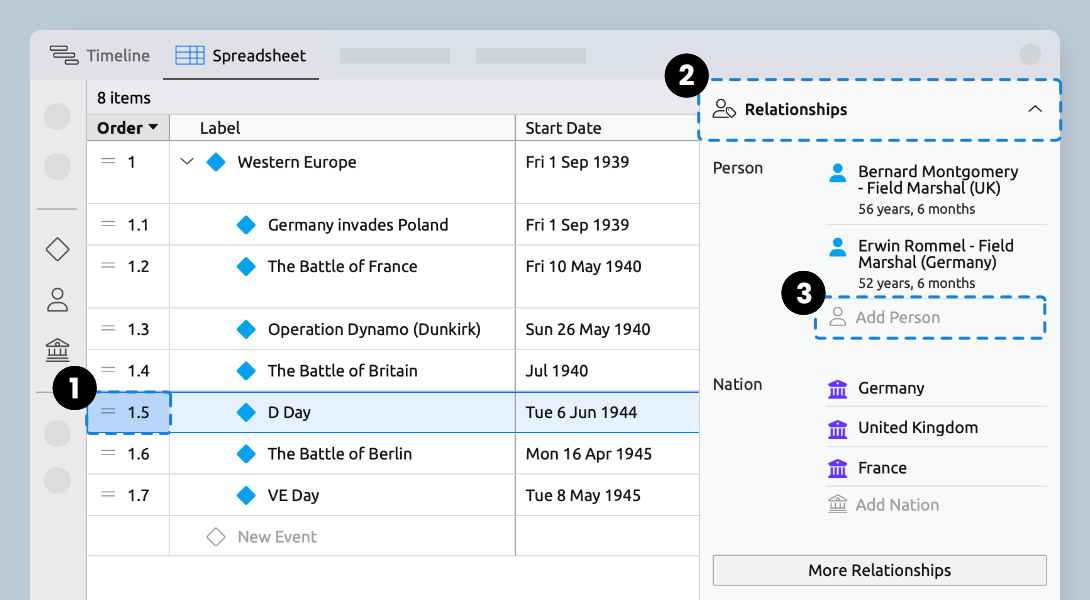
Task: Click the Tue 6 Jun 1944 date cell
Action: [x=581, y=412]
